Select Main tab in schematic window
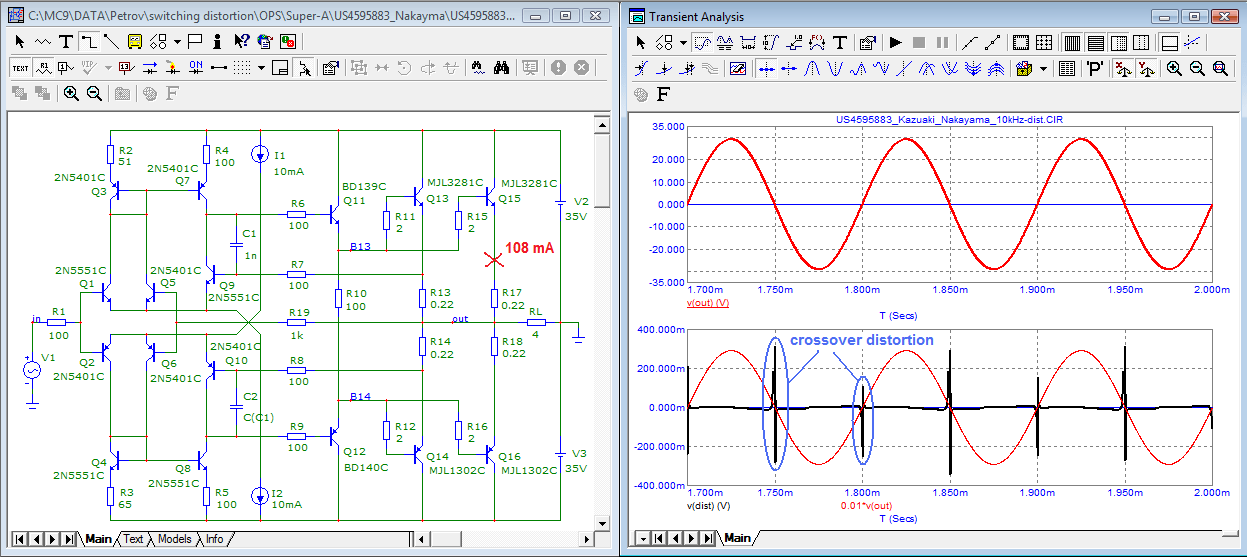Image resolution: width=1247 pixels, height=557 pixels. [98, 538]
